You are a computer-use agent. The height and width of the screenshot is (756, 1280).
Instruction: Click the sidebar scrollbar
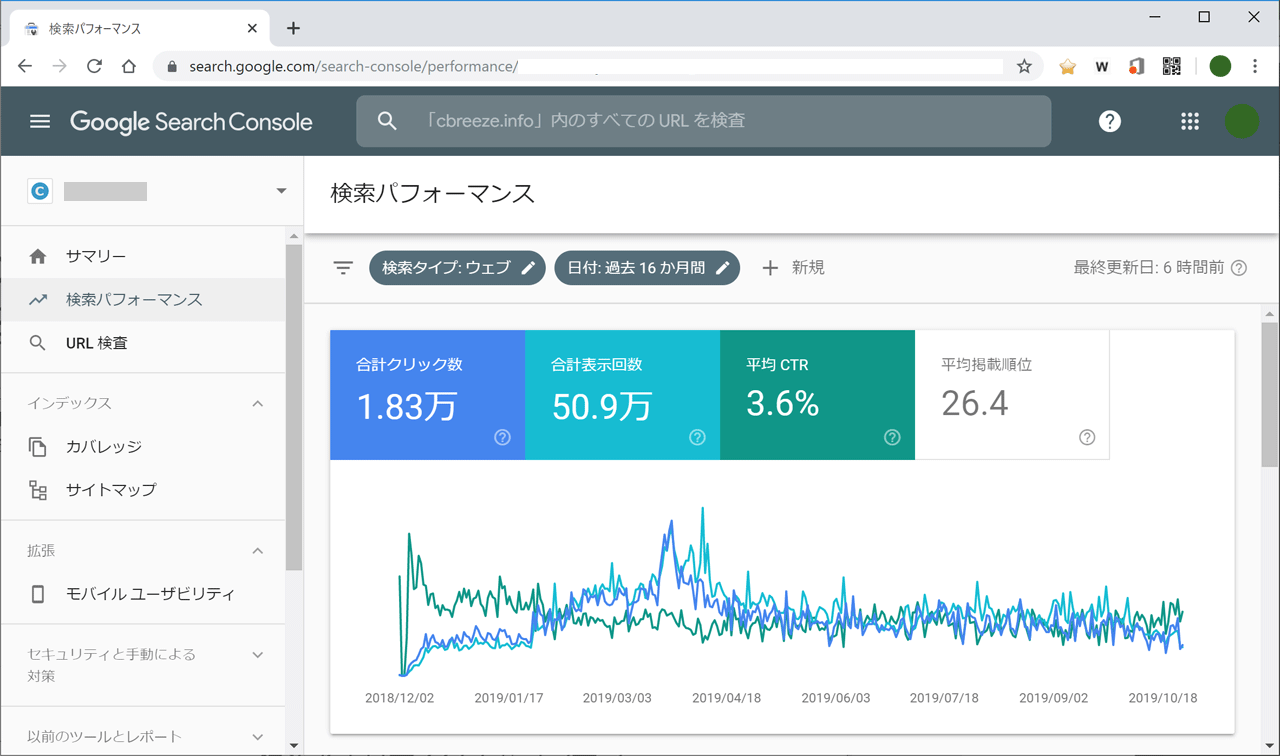[x=293, y=407]
